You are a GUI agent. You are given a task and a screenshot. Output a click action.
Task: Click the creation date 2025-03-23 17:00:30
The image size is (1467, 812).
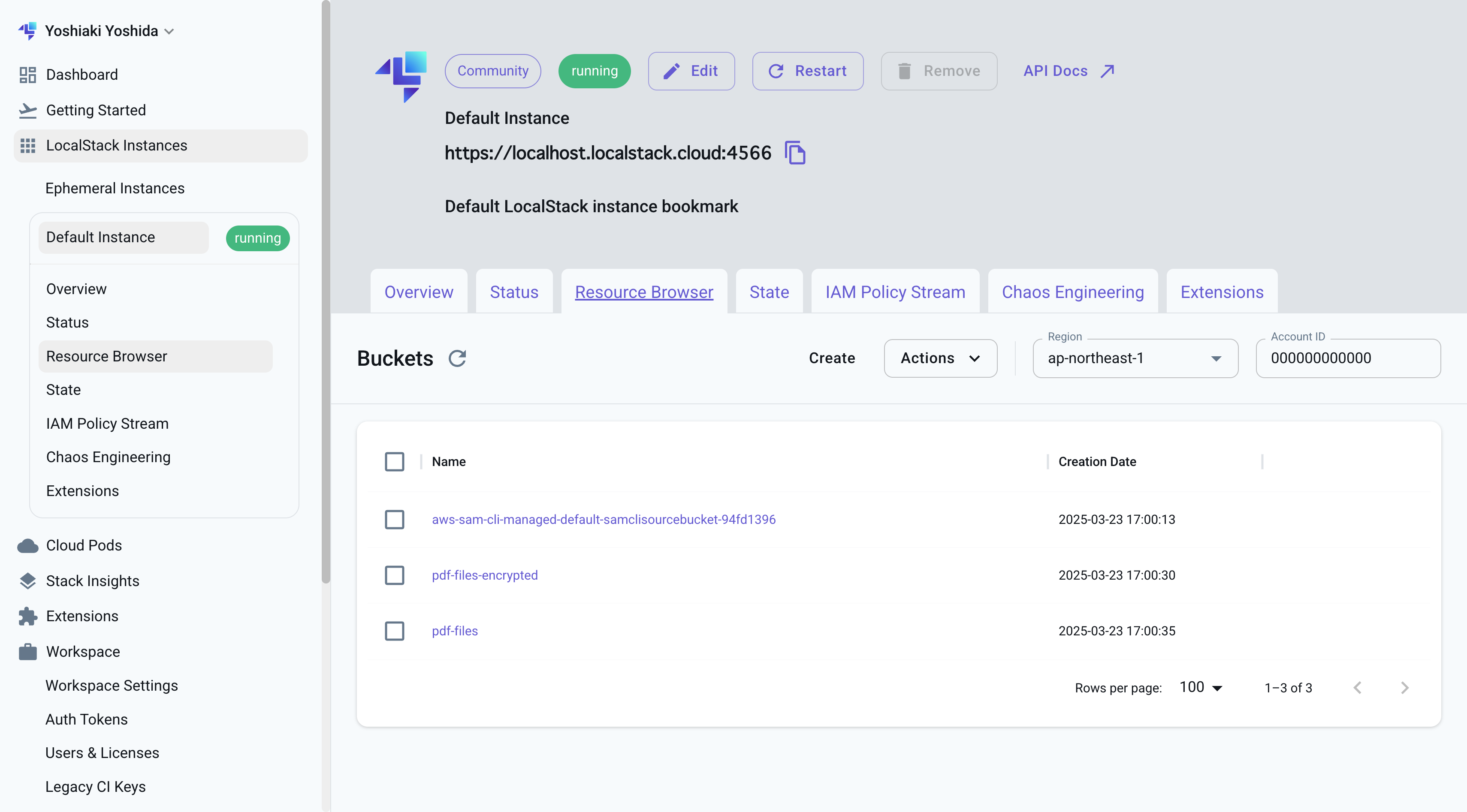(x=1116, y=575)
